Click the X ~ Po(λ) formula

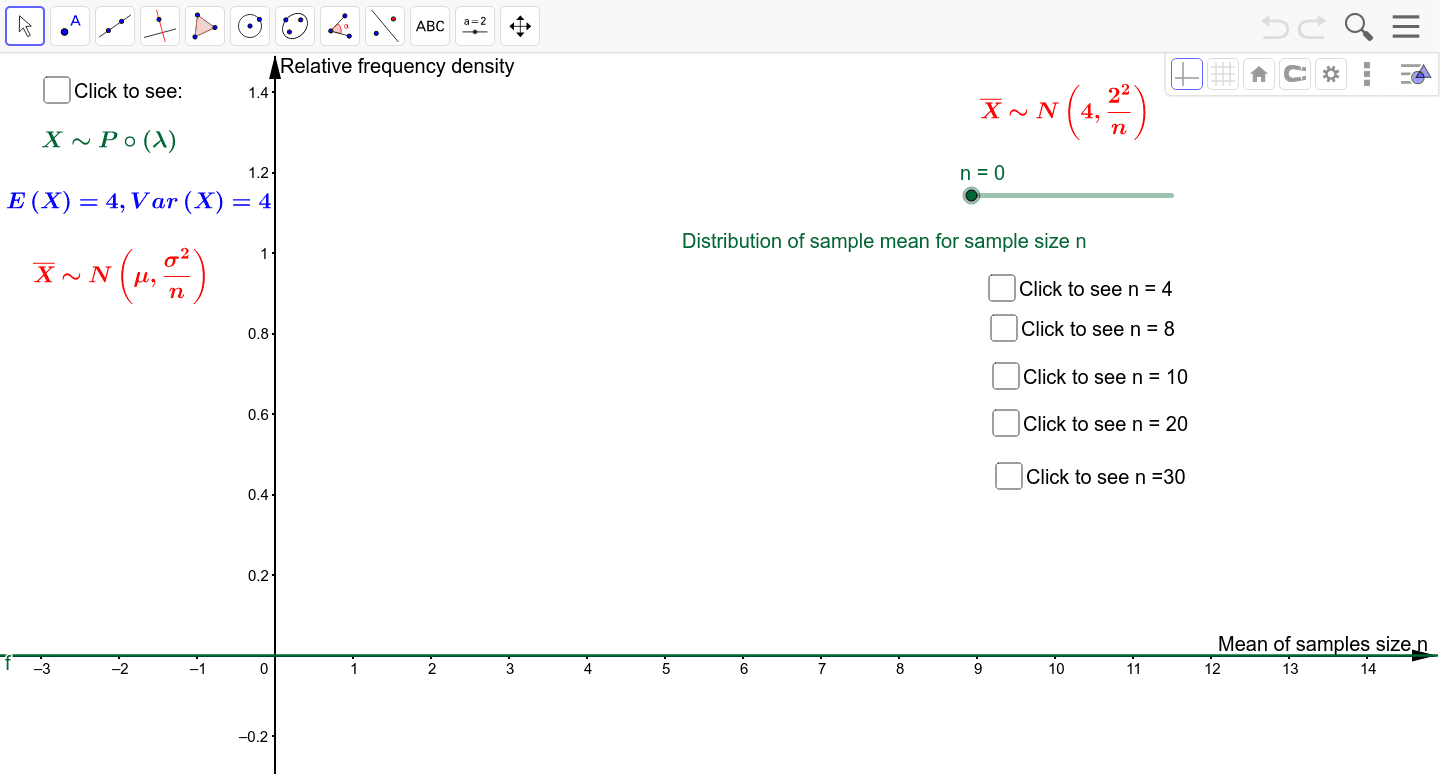pos(109,140)
